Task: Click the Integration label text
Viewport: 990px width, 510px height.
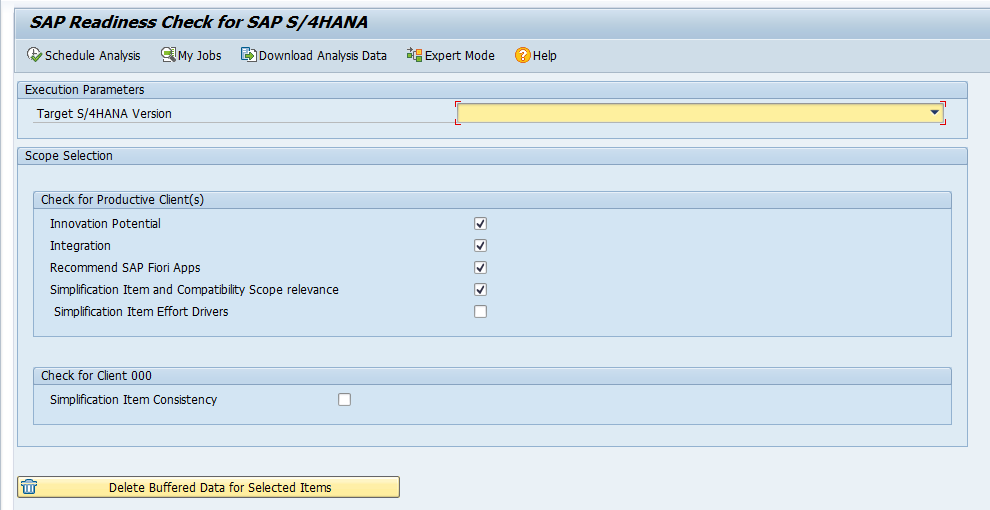Action: coord(80,246)
